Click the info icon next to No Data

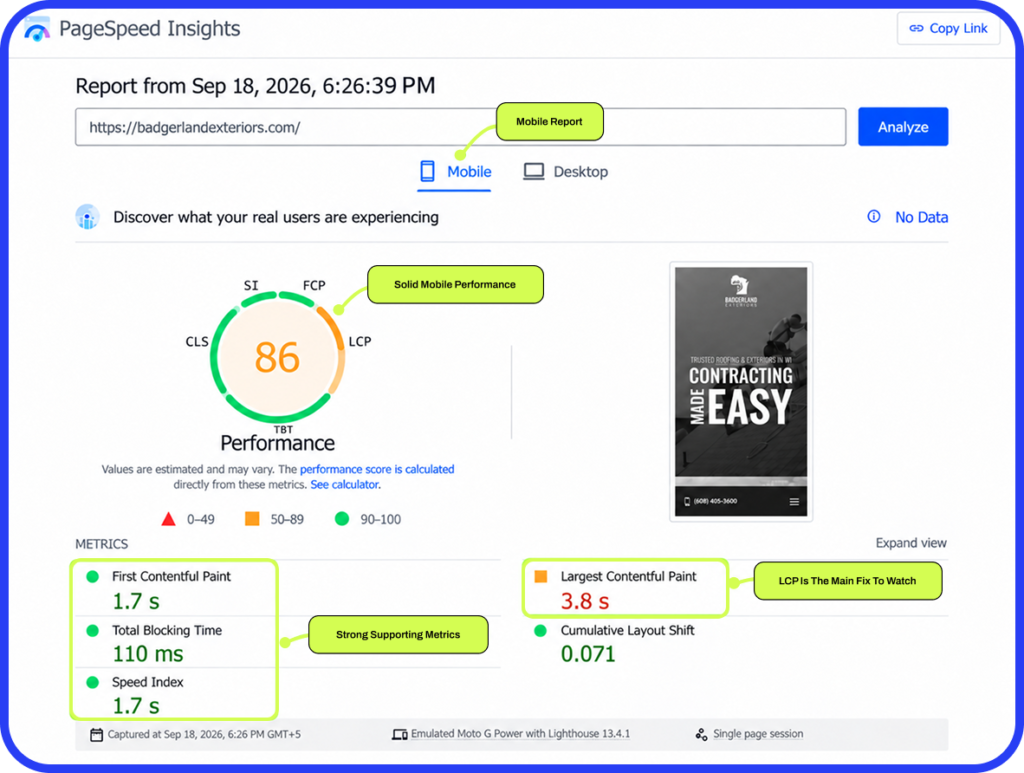(x=874, y=217)
